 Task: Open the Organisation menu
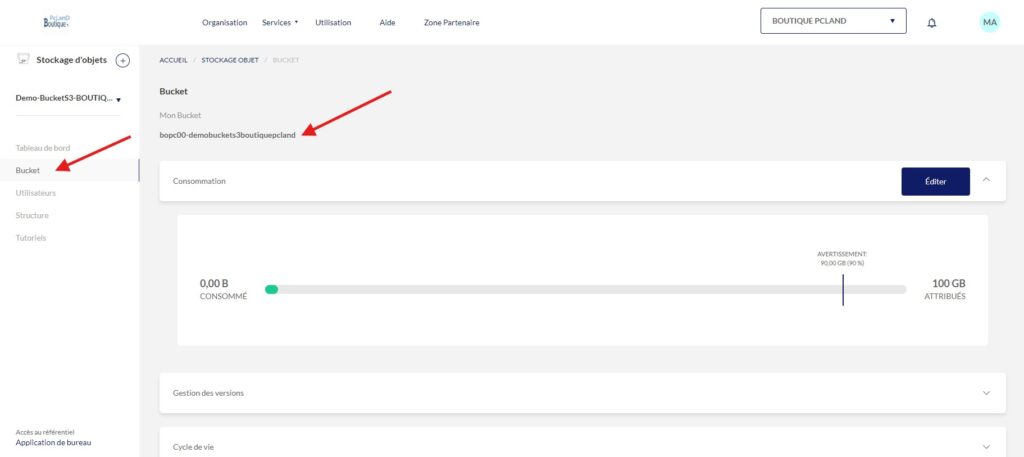[x=224, y=22]
